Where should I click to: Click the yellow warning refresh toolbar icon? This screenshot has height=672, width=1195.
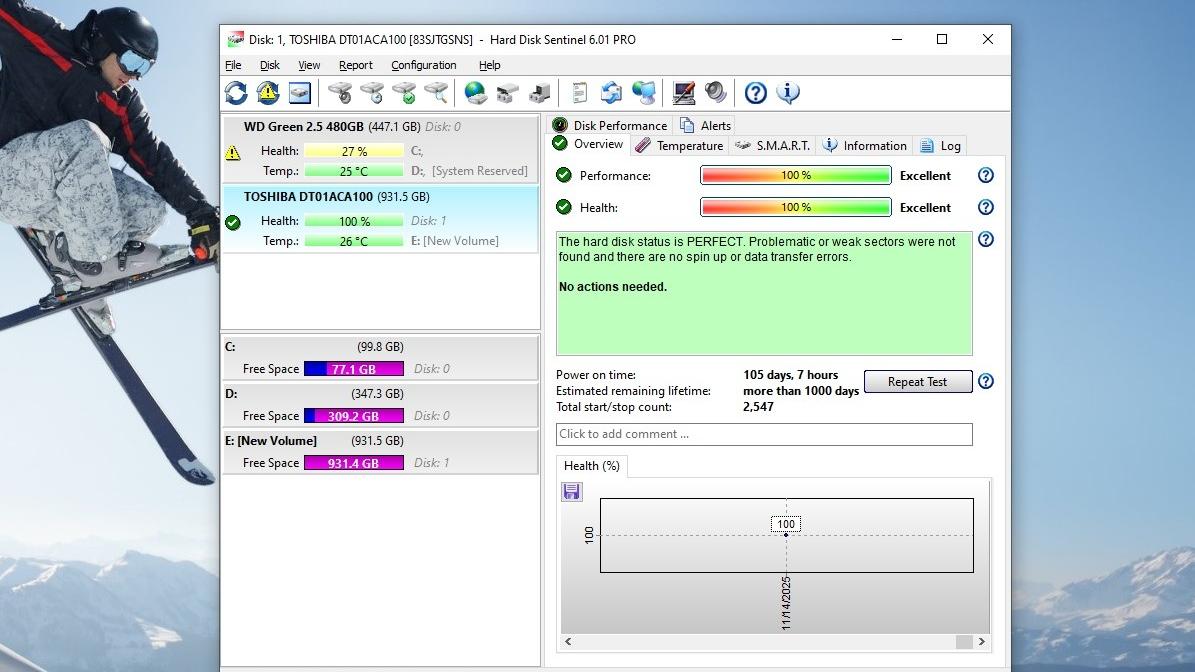point(268,93)
